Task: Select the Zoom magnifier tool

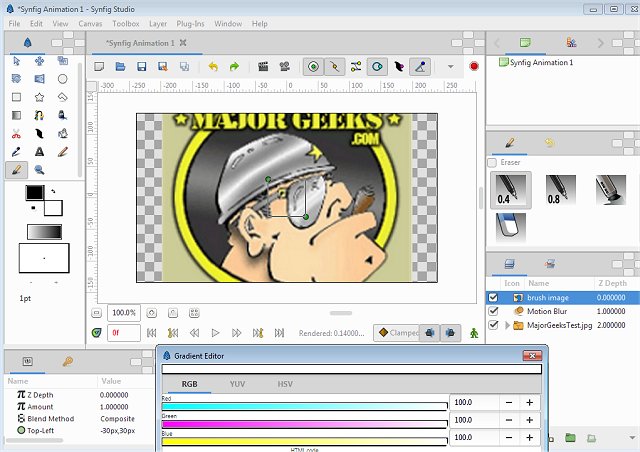Action: point(39,170)
